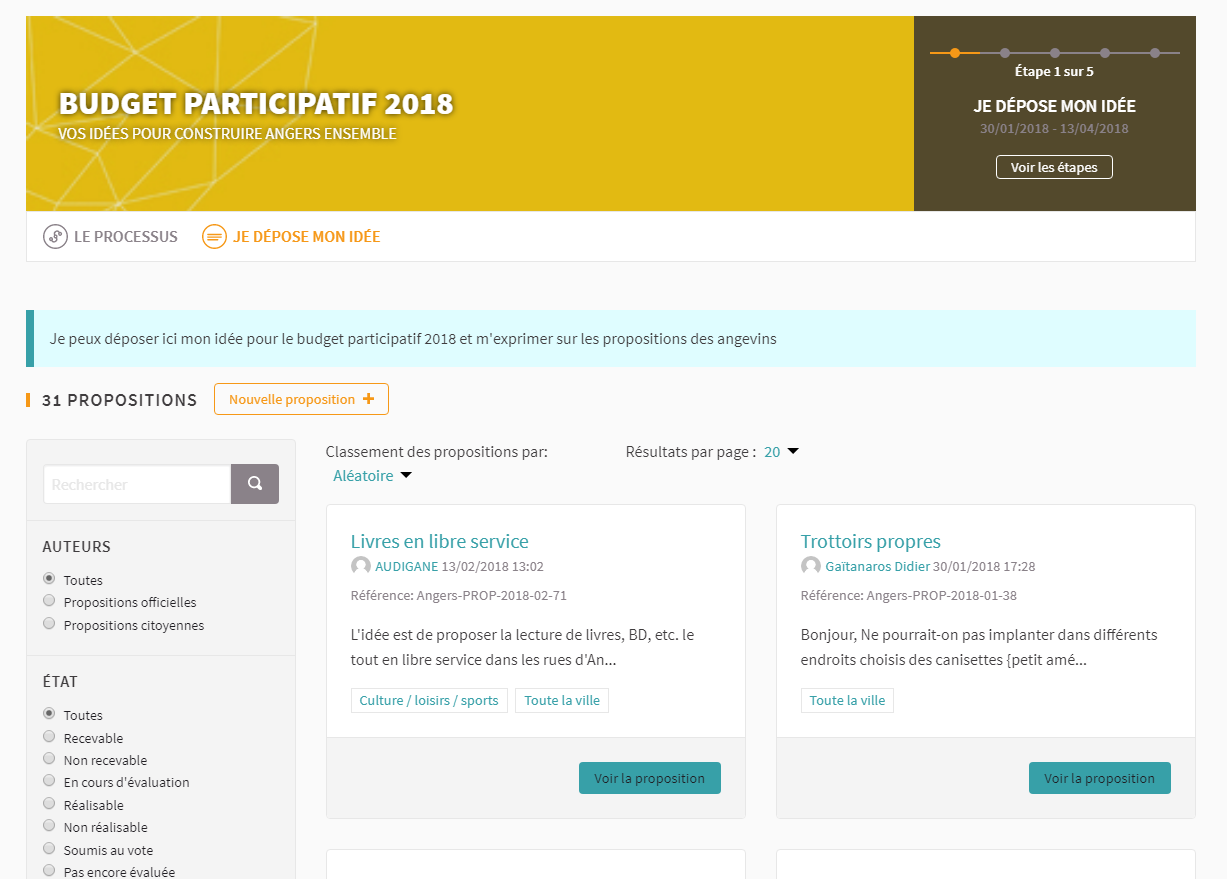1227x879 pixels.
Task: Click the Budget Participatif 2018 heading
Action: tap(256, 103)
